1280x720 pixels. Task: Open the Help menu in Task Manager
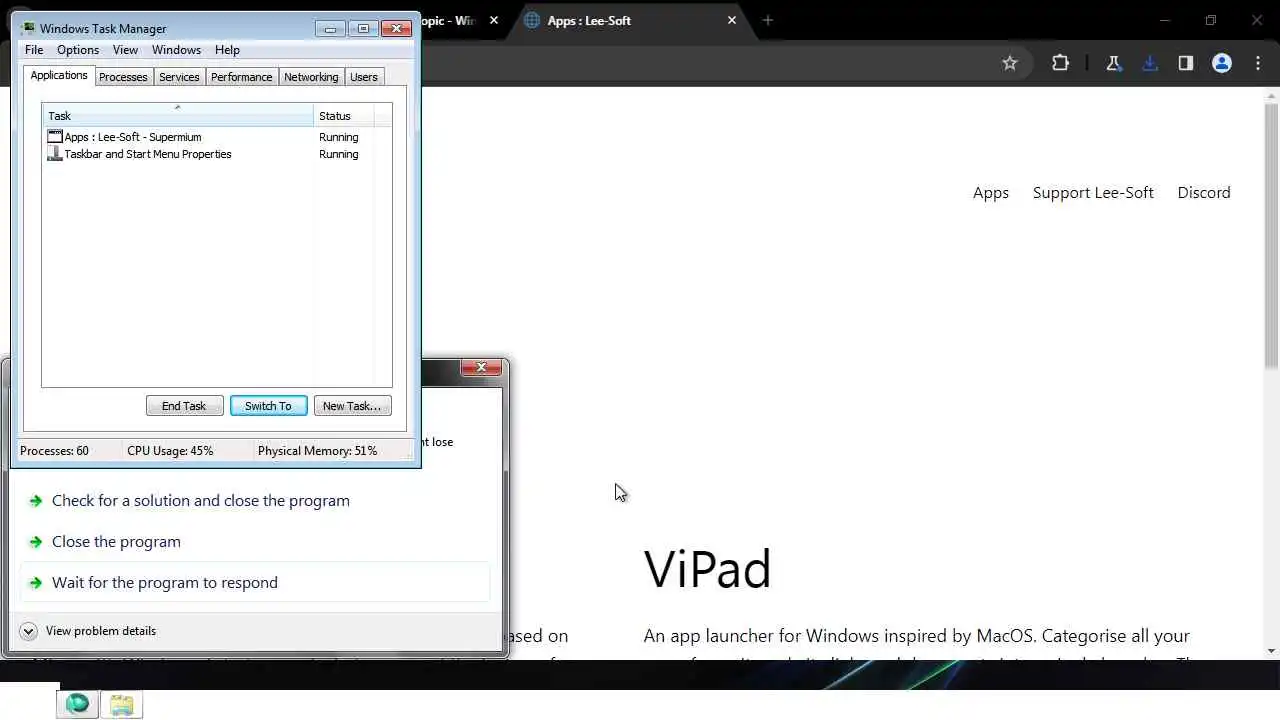point(227,50)
